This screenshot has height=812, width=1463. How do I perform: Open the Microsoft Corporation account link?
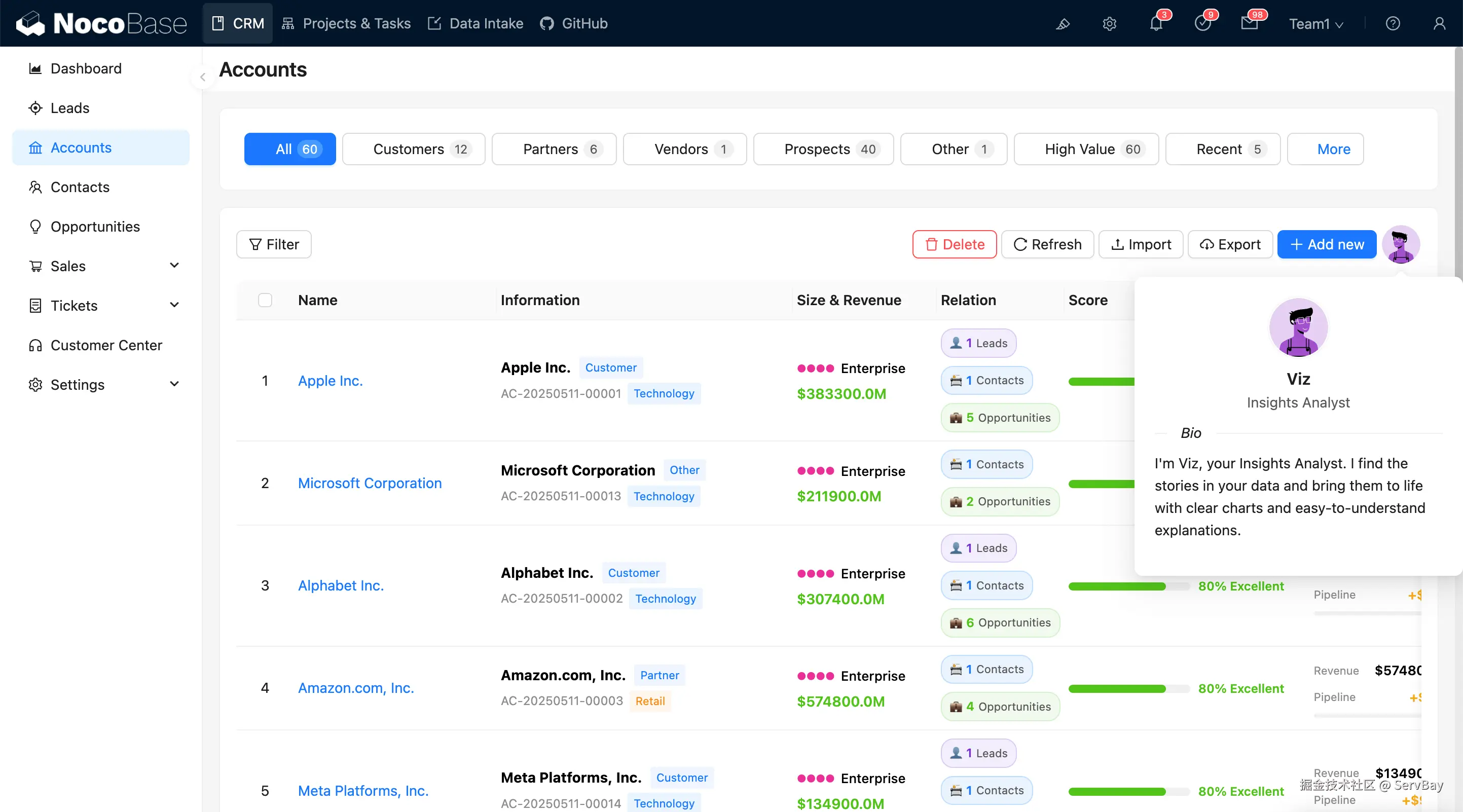(x=370, y=483)
